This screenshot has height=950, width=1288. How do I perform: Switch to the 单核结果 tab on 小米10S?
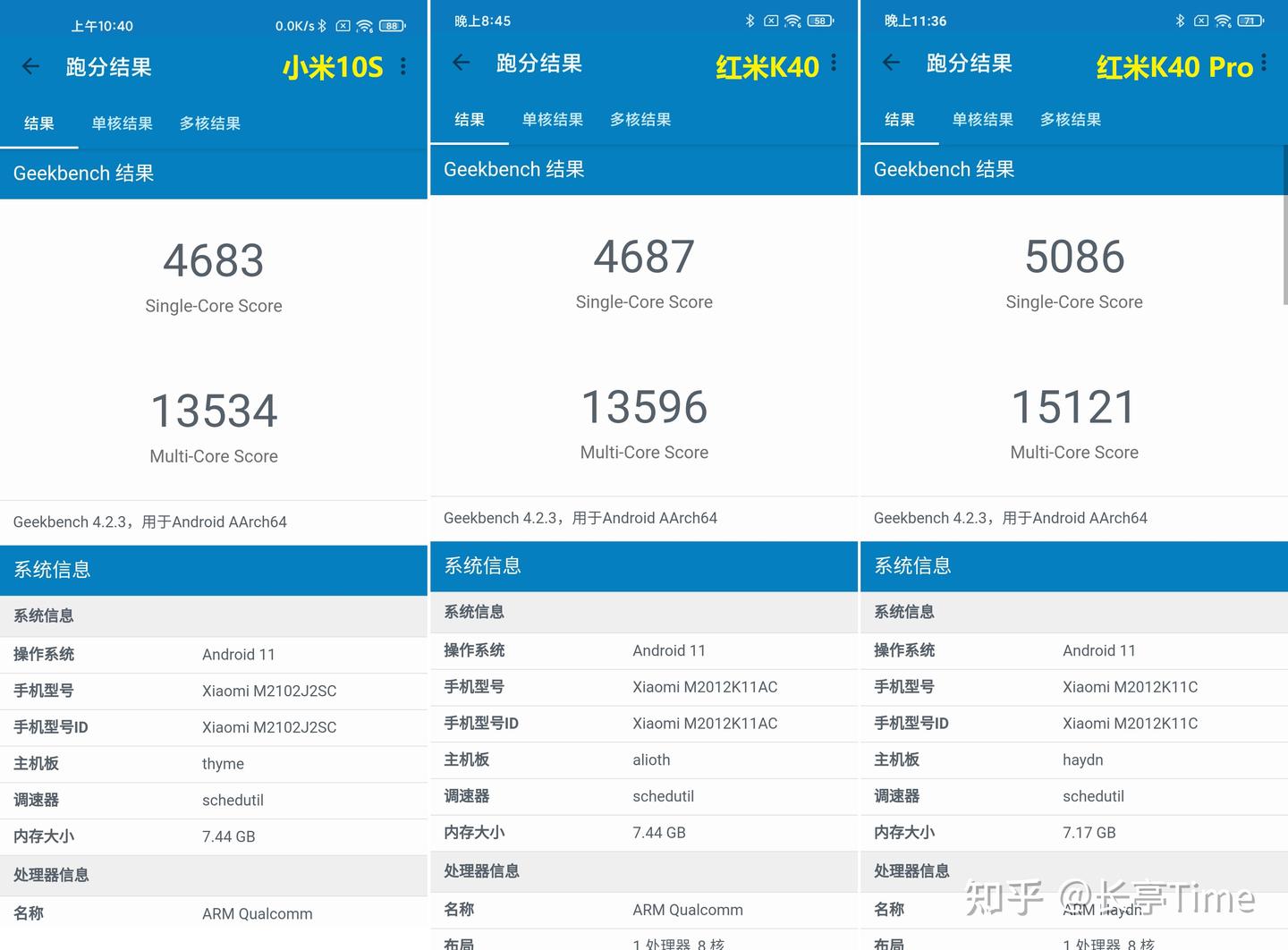pos(122,123)
